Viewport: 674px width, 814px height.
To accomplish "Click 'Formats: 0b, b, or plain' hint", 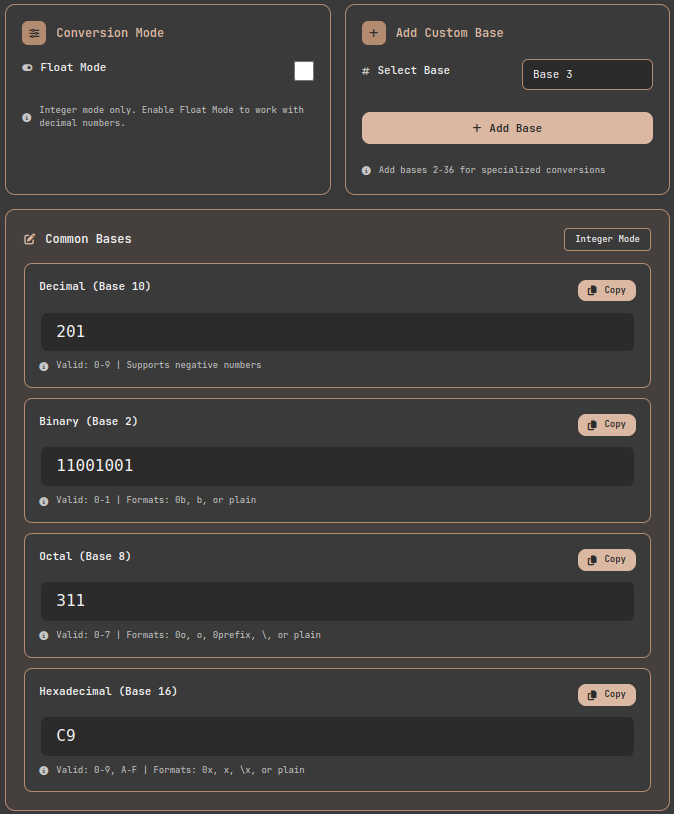I will [x=191, y=500].
